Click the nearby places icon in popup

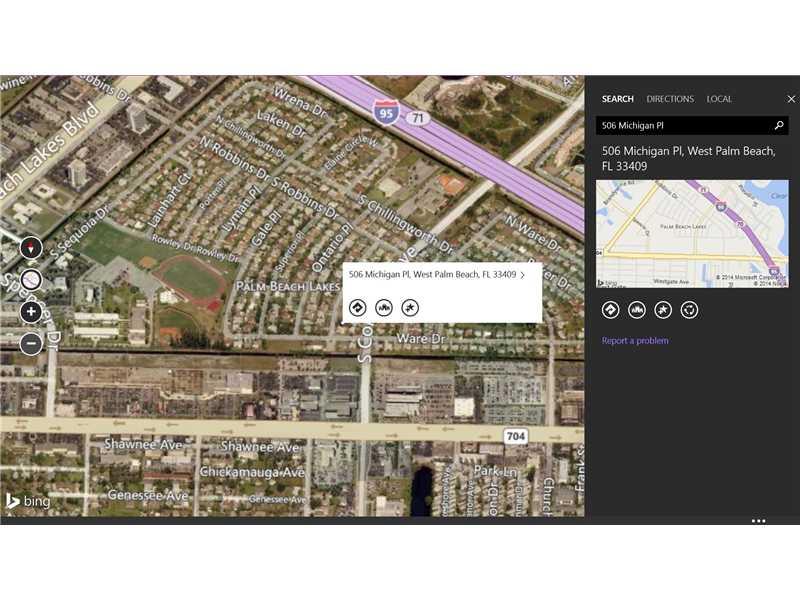pos(383,307)
